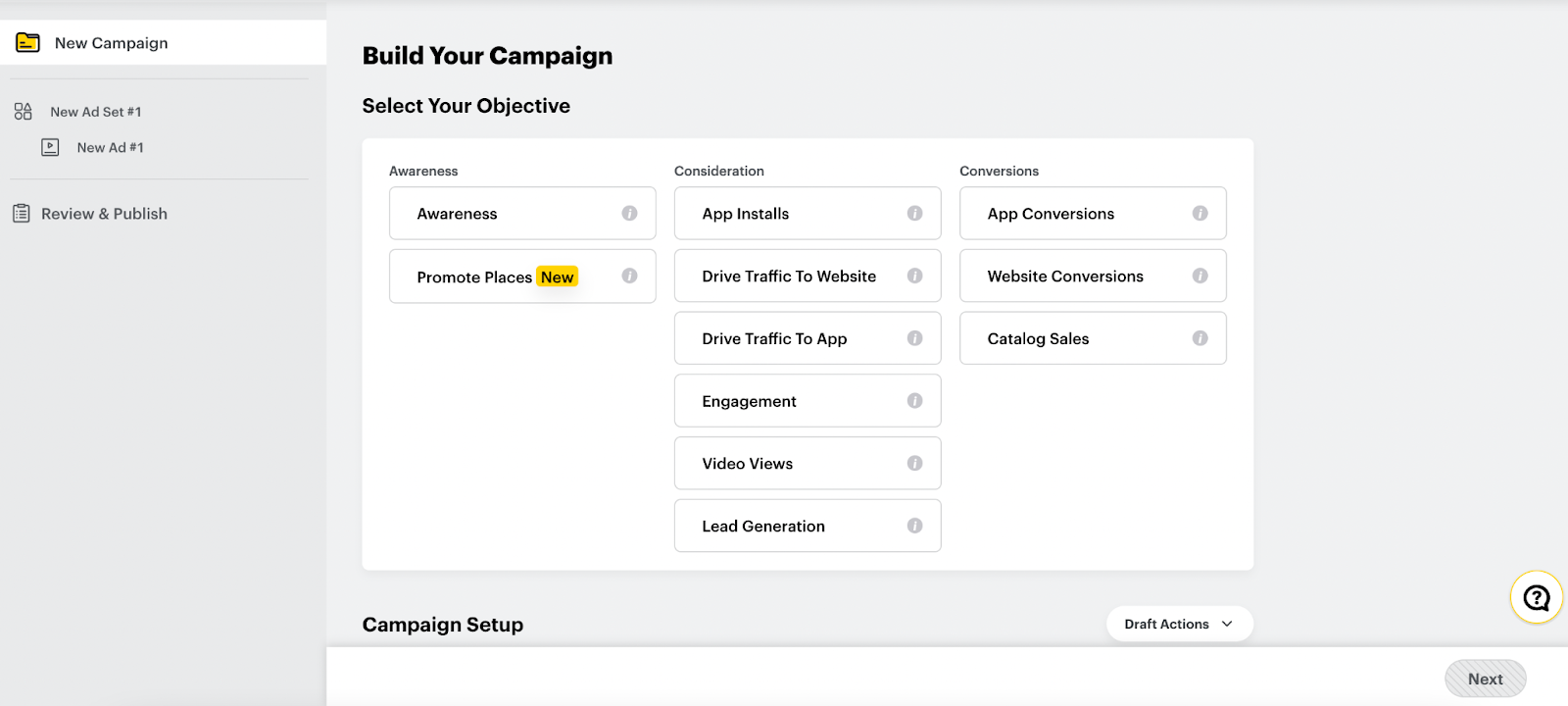1568x706 pixels.
Task: Select the Promote Places objective
Action: tap(522, 276)
